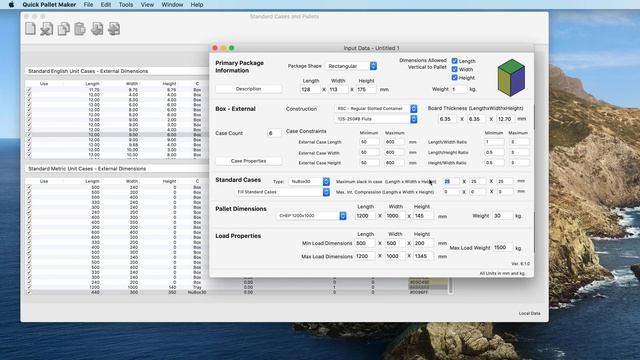Click the document with pen toolbar icon

[x=47, y=29]
